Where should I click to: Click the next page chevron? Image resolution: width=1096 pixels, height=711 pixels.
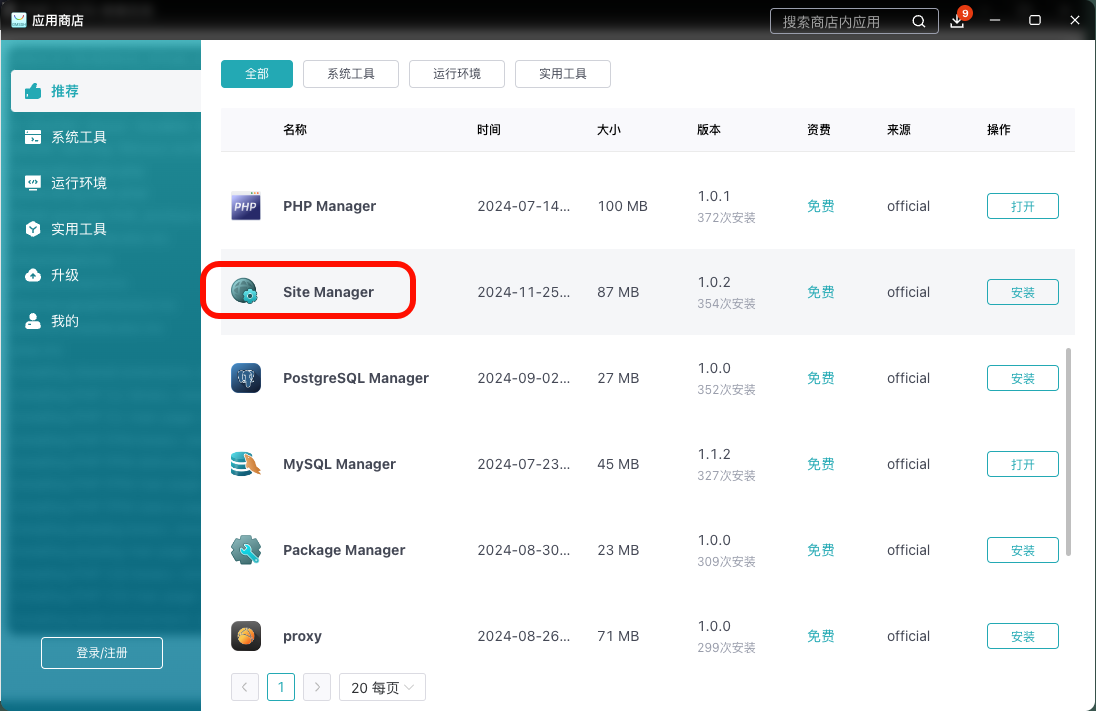pyautogui.click(x=317, y=687)
